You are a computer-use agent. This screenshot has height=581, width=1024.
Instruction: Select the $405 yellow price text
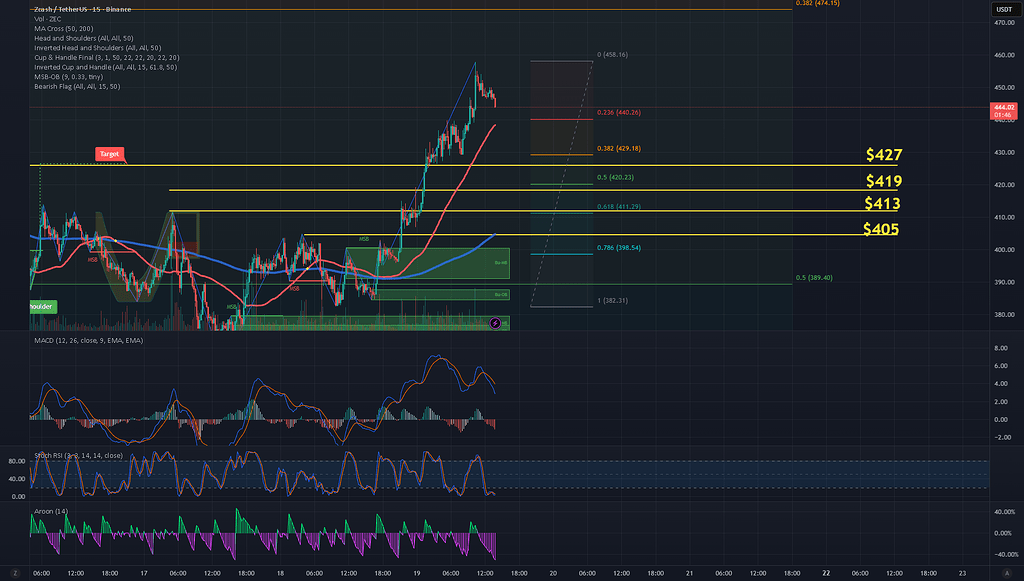pos(881,229)
